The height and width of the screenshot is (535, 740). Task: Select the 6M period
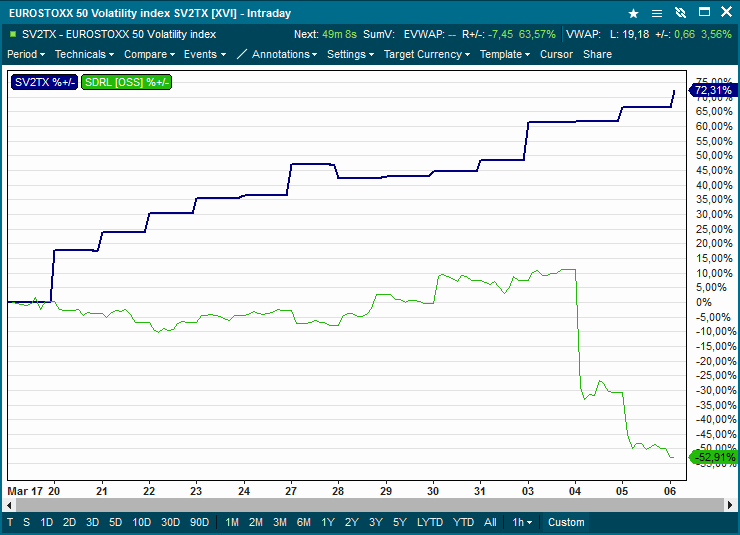(x=304, y=522)
